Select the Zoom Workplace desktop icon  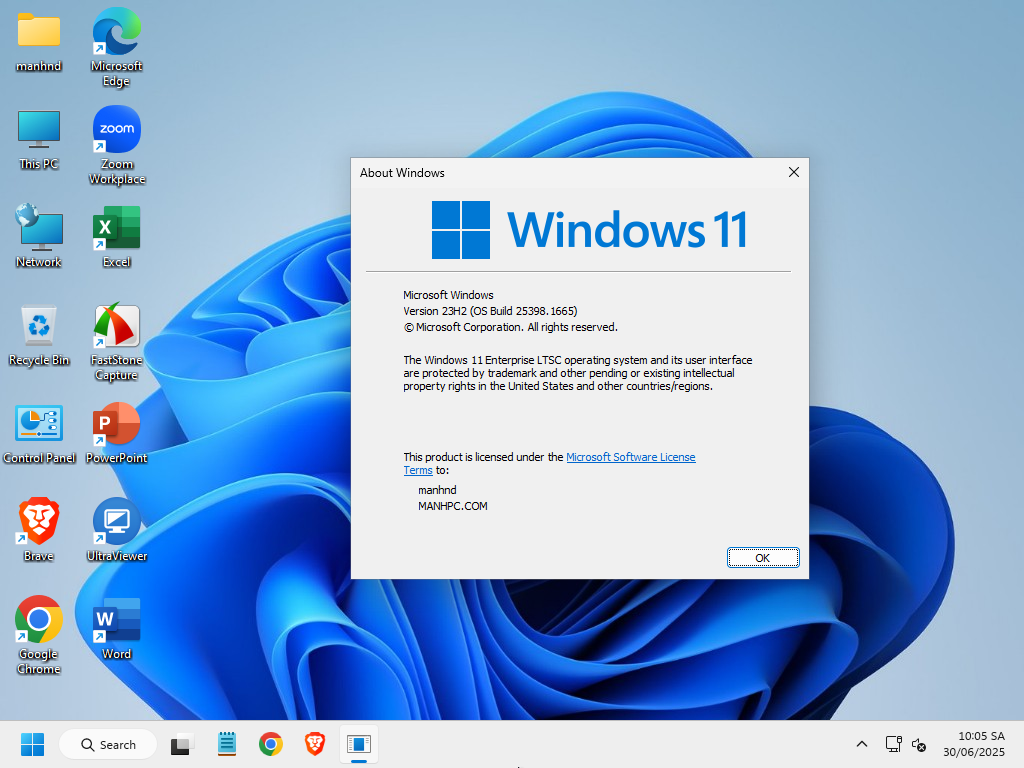pos(117,131)
